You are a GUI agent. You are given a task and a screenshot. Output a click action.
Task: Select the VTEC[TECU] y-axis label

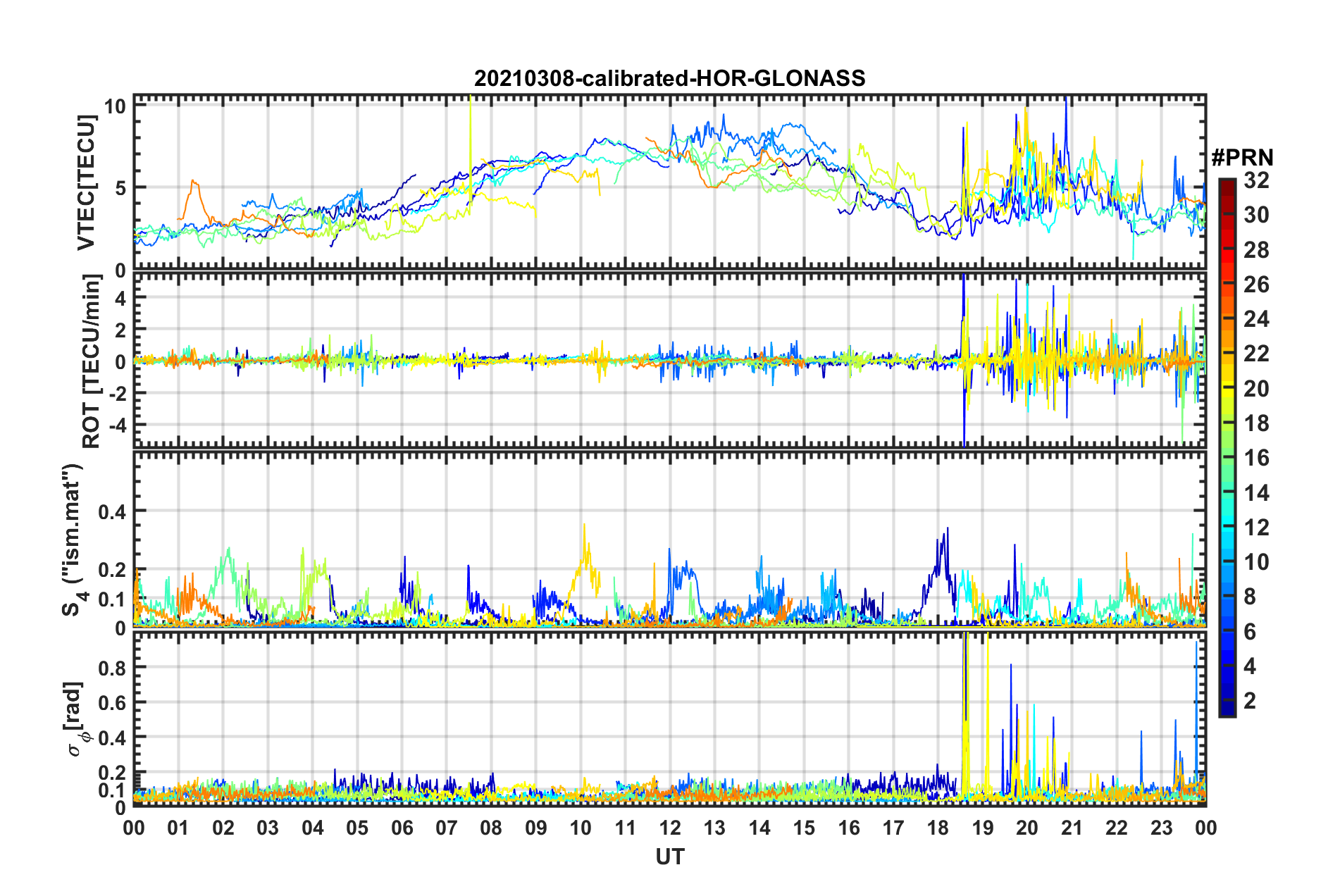point(86,182)
